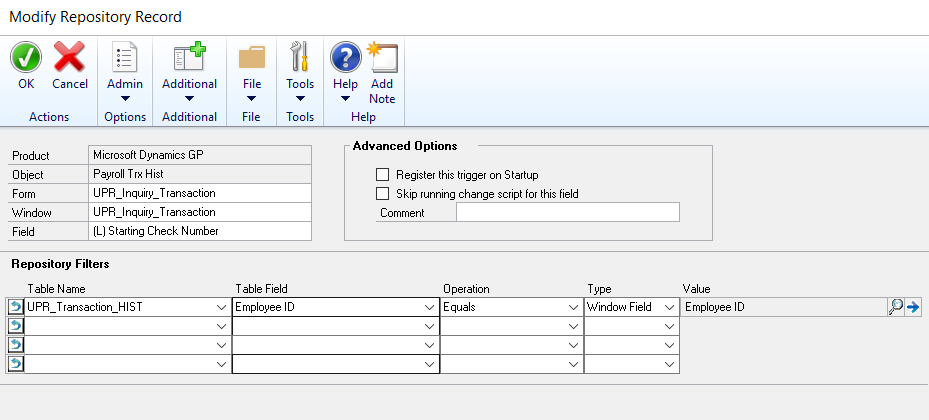The height and width of the screenshot is (420, 929).
Task: Click the Actions group label
Action: click(x=49, y=117)
